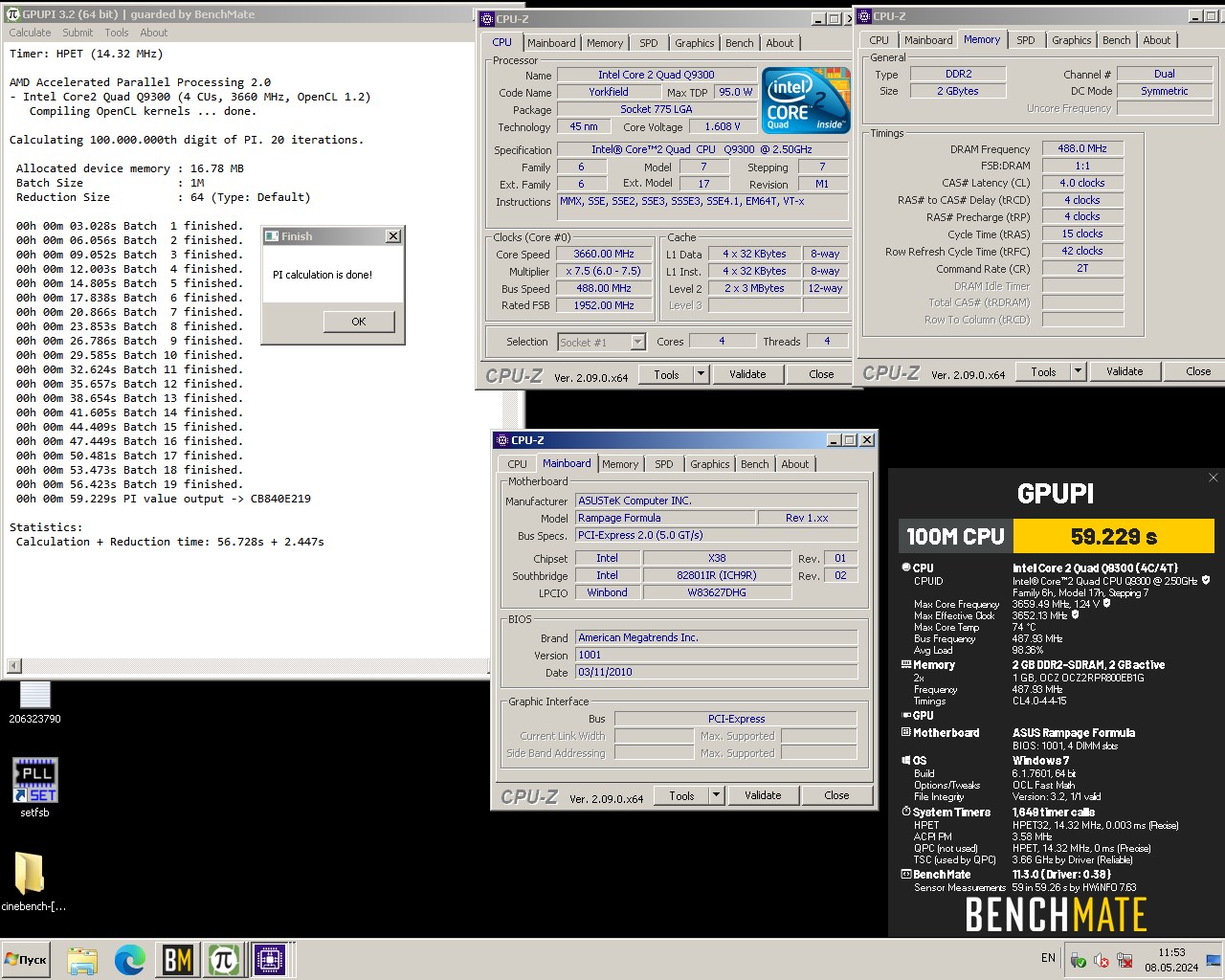Open the Tools menu in GPUPI
Viewport: 1225px width, 980px height.
pyautogui.click(x=117, y=33)
